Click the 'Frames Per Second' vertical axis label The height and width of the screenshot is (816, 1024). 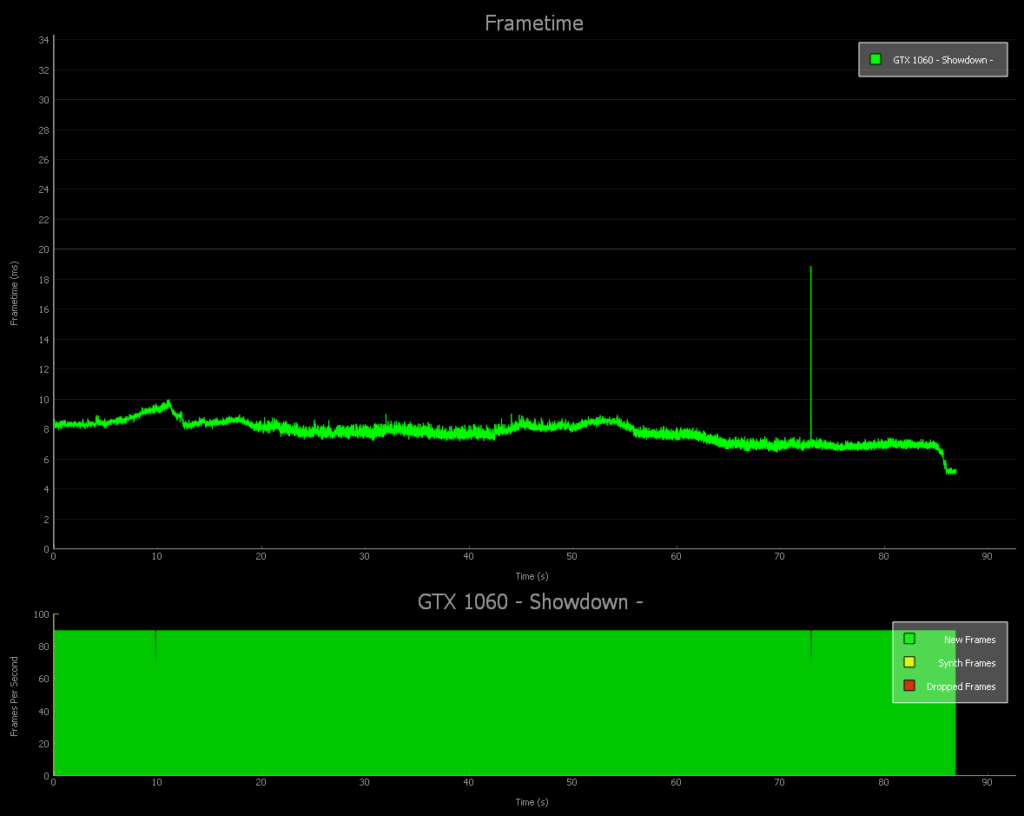click(x=15, y=697)
